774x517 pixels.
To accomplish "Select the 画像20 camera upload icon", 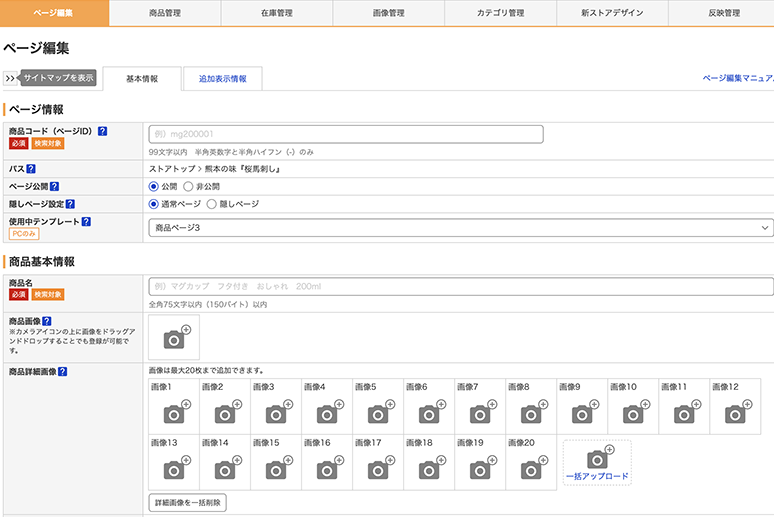I will [x=531, y=468].
